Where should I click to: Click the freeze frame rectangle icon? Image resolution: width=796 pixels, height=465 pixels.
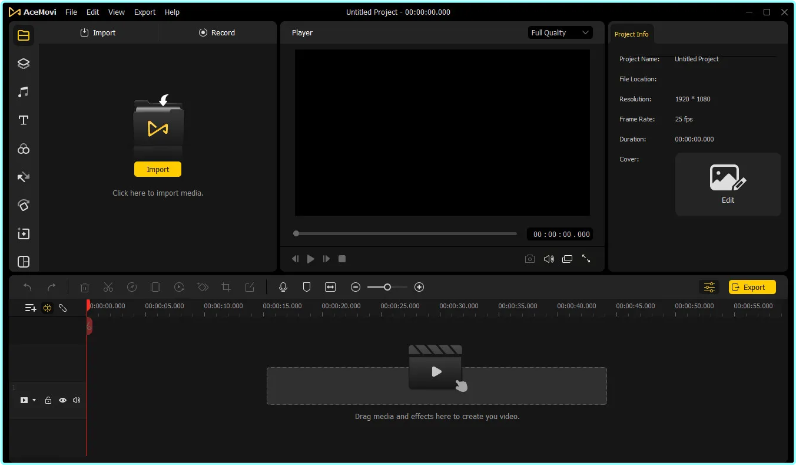pyautogui.click(x=156, y=287)
